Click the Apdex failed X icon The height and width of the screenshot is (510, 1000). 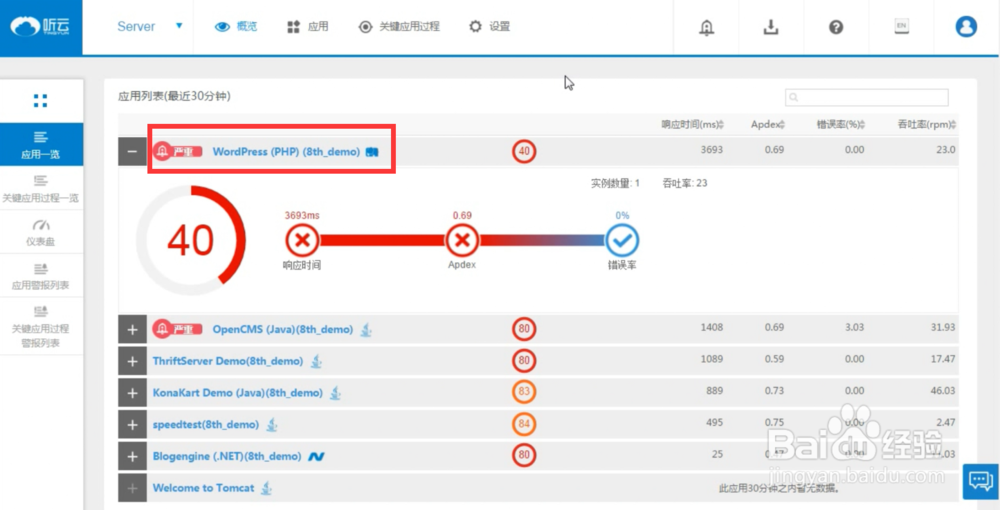462,240
